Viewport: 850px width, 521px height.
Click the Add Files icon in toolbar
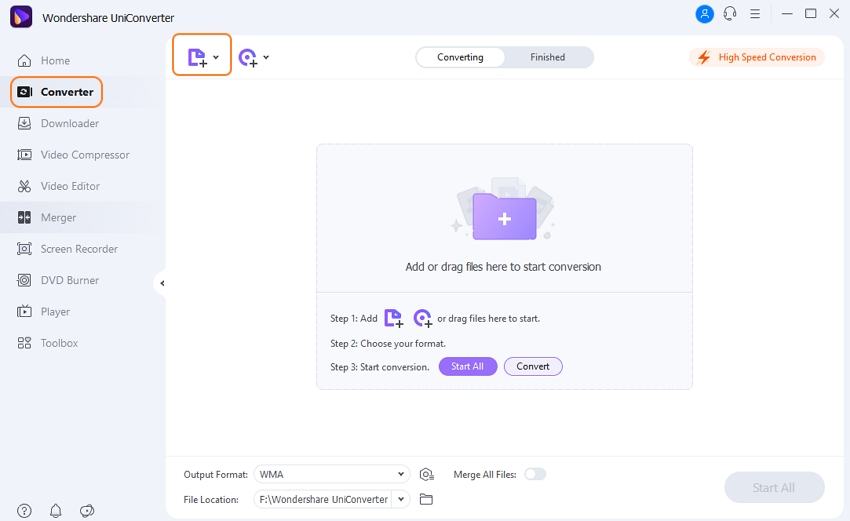(197, 57)
